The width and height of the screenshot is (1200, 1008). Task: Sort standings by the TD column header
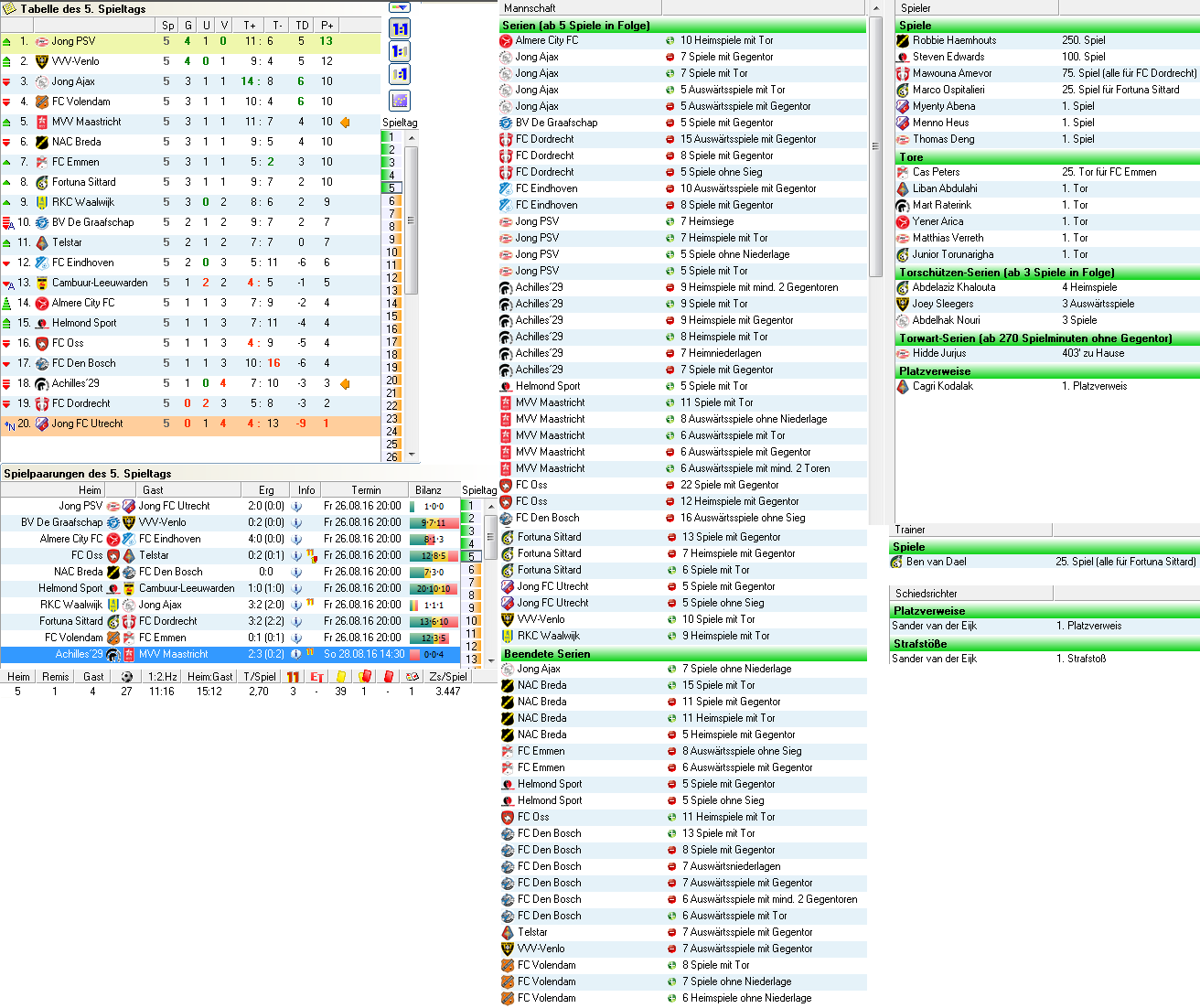[x=302, y=26]
